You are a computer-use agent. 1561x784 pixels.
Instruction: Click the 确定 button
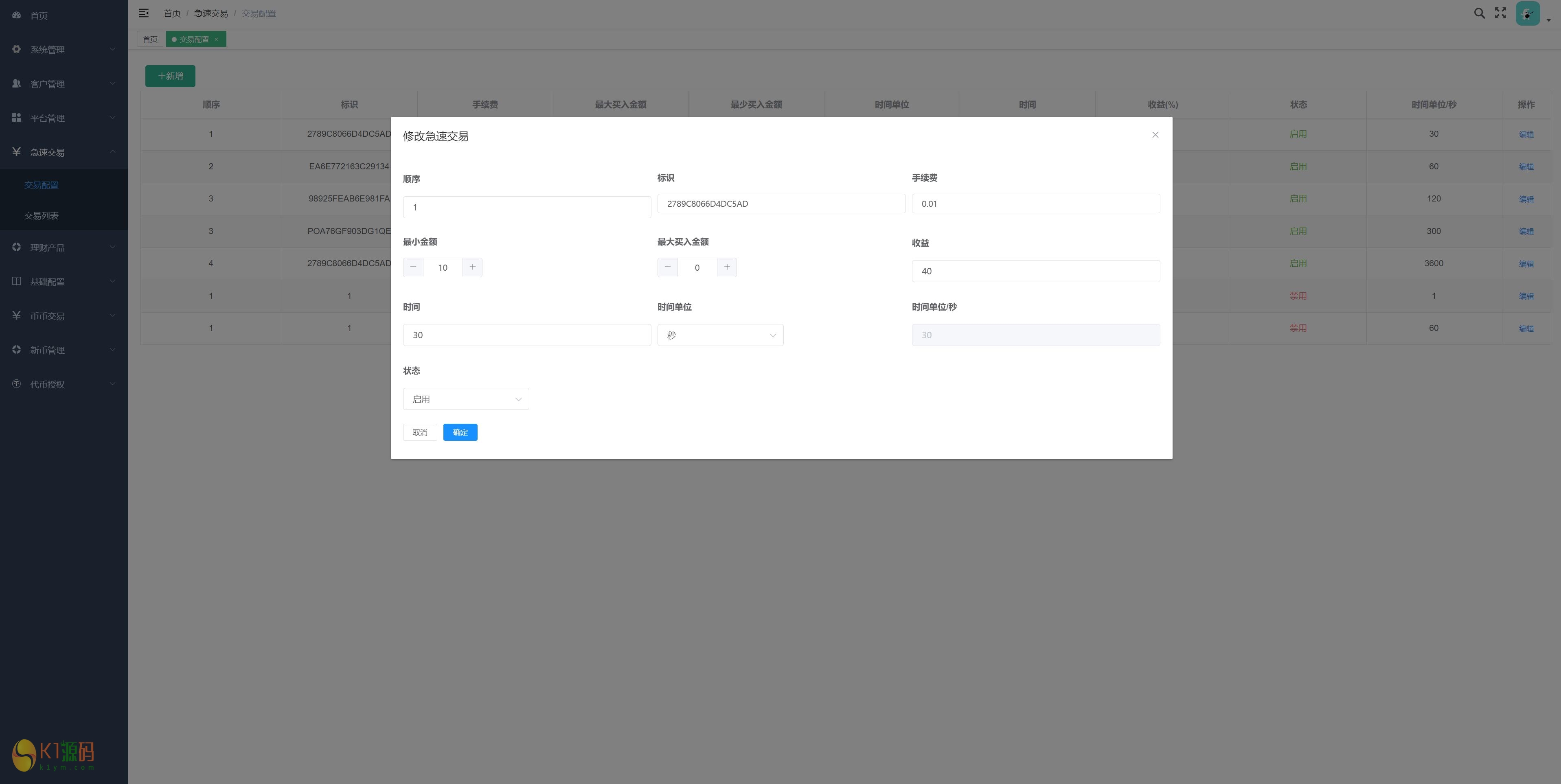coord(460,433)
